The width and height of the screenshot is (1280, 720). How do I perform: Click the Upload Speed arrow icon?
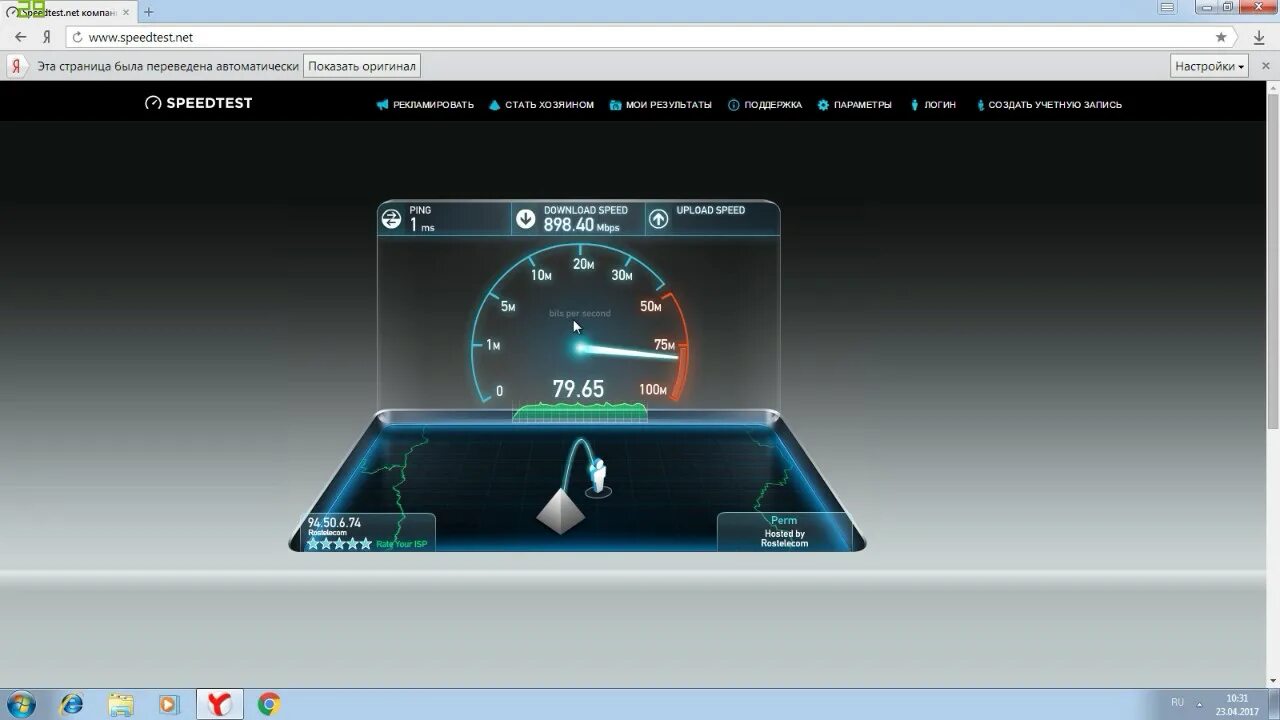click(659, 218)
